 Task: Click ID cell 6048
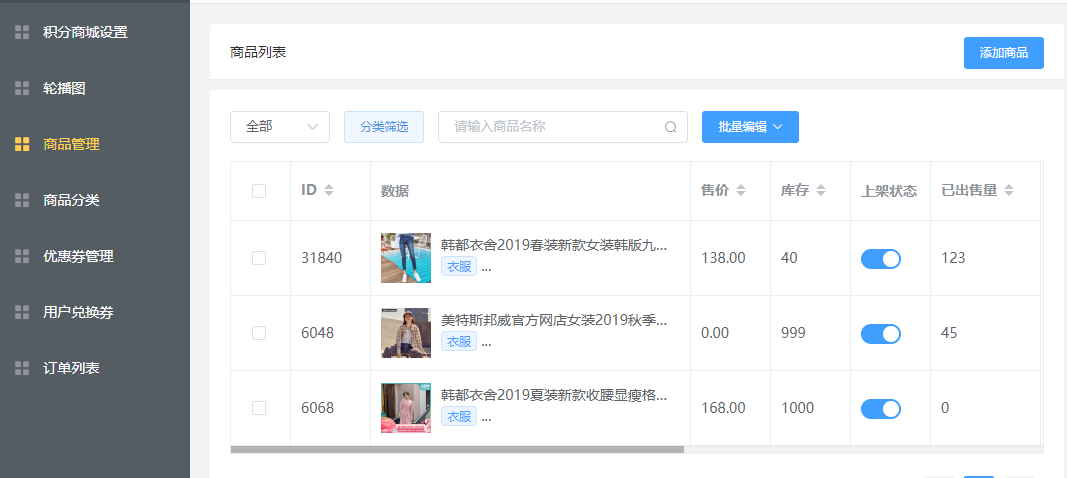pyautogui.click(x=317, y=333)
